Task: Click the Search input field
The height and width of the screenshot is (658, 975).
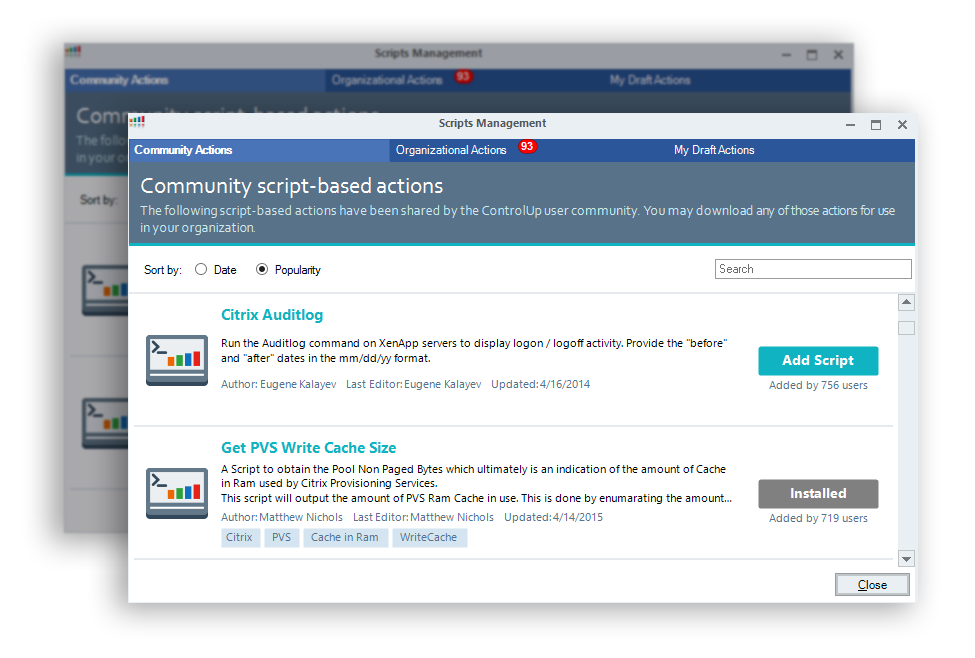Action: (x=813, y=269)
